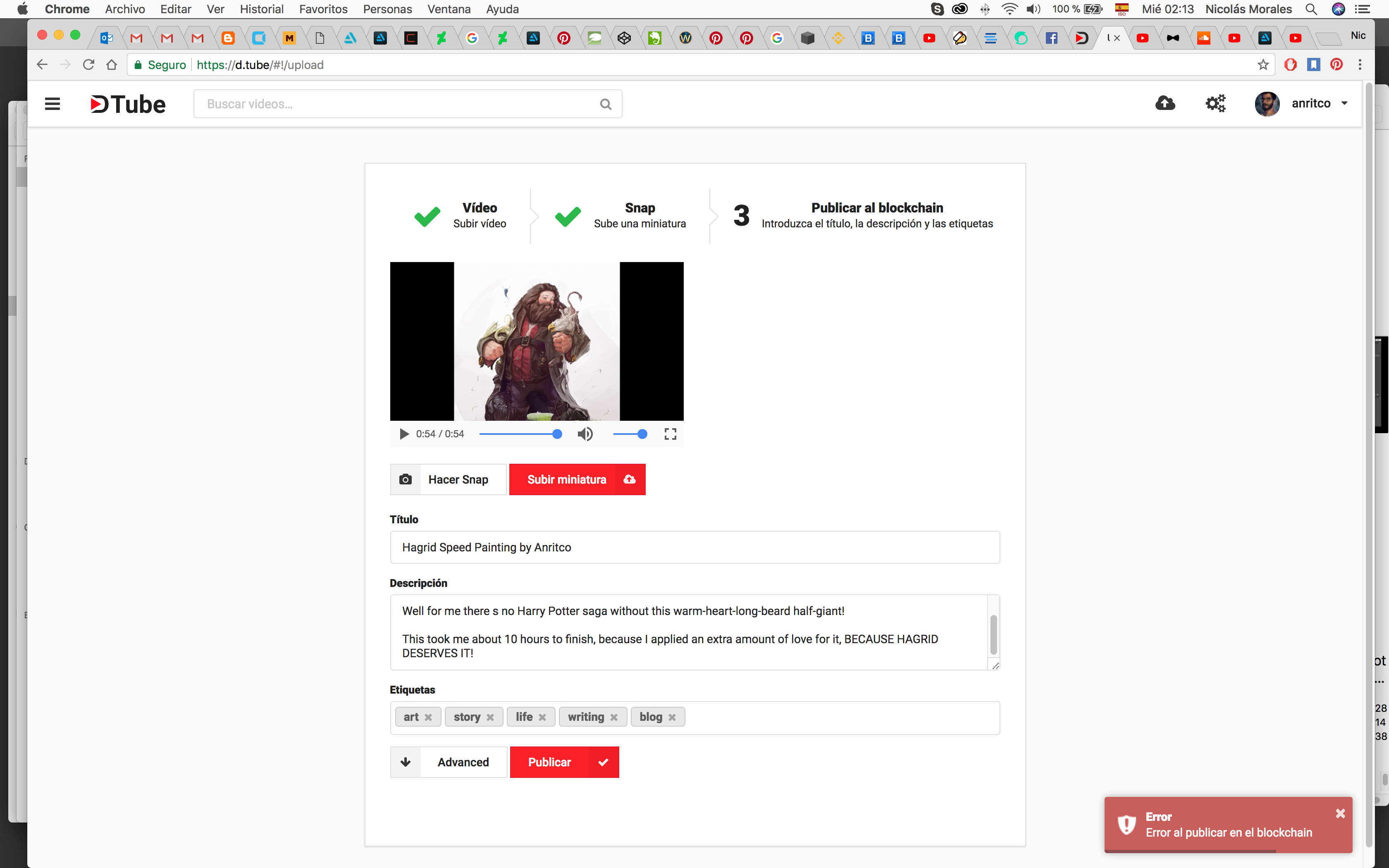Remove the life tag
Screen dimensions: 1389x868
click(542, 717)
